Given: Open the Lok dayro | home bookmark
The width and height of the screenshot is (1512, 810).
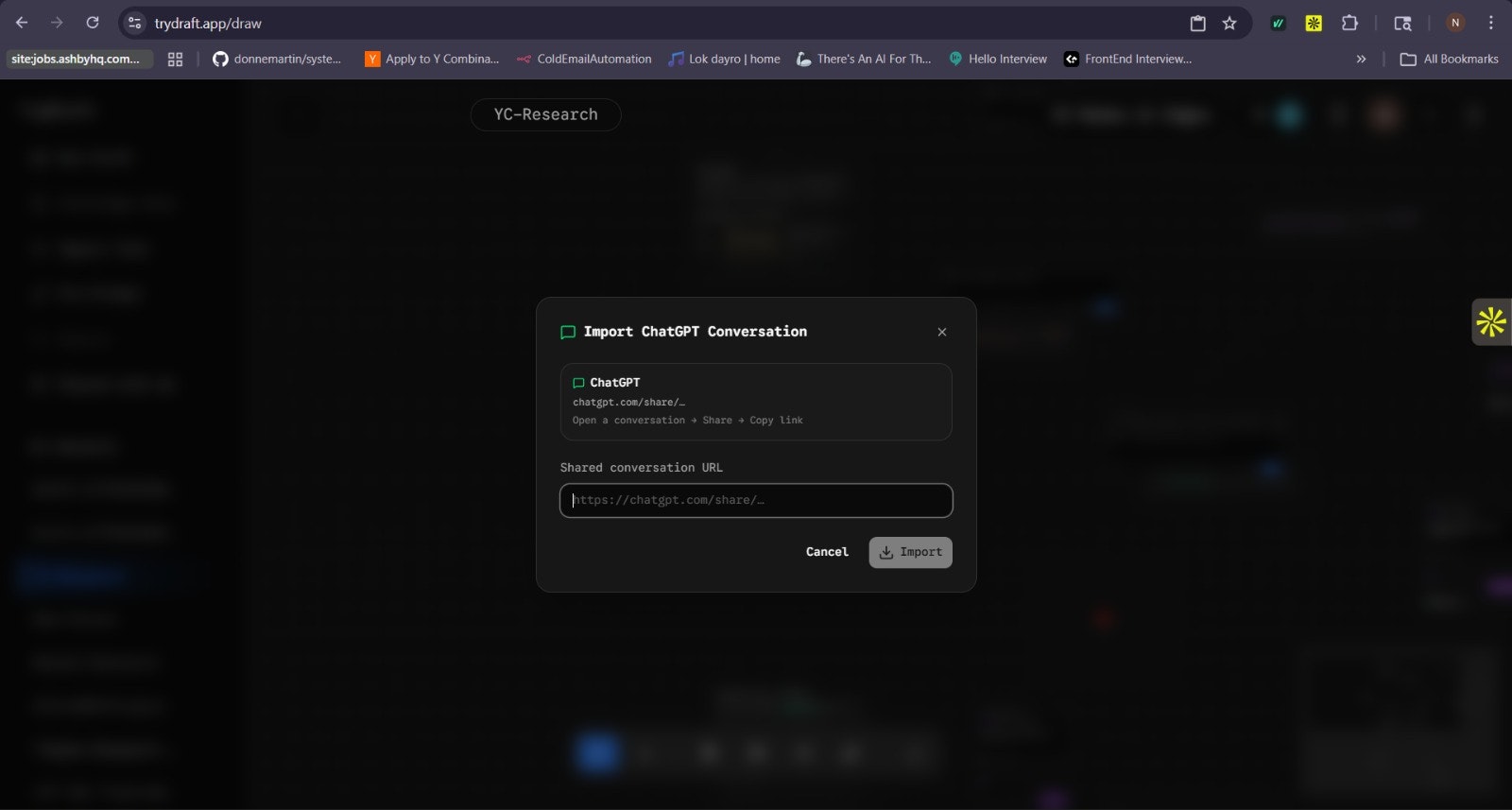Looking at the screenshot, I should click(724, 59).
